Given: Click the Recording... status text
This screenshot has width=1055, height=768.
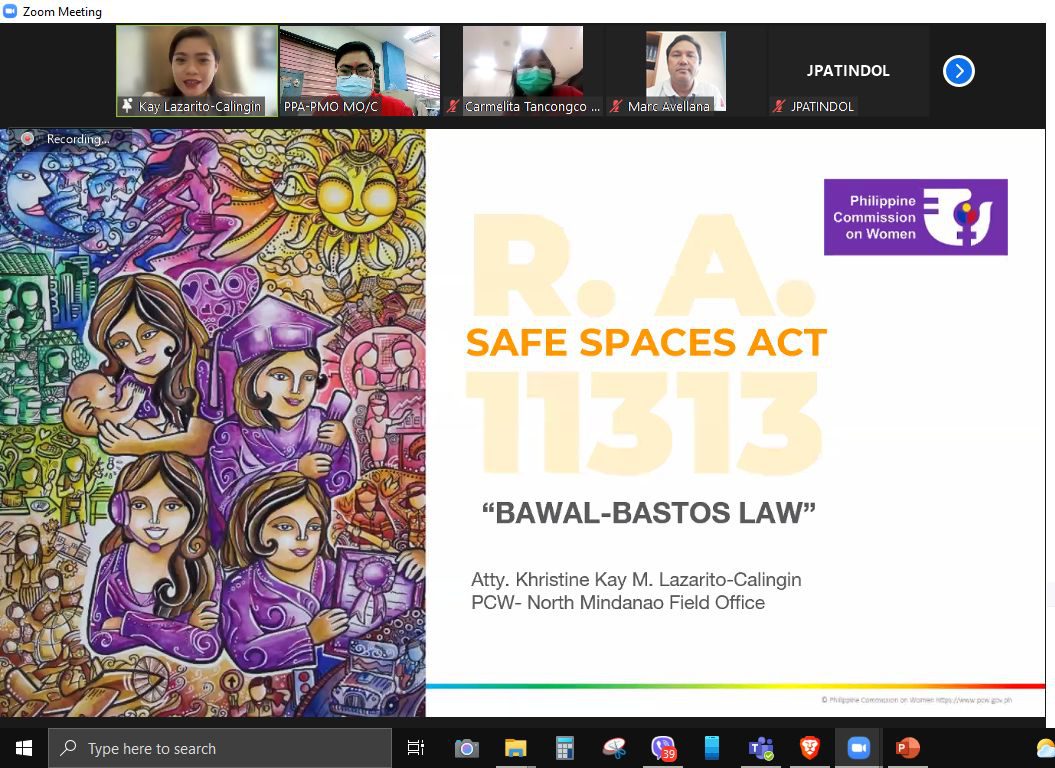Looking at the screenshot, I should point(77,139).
